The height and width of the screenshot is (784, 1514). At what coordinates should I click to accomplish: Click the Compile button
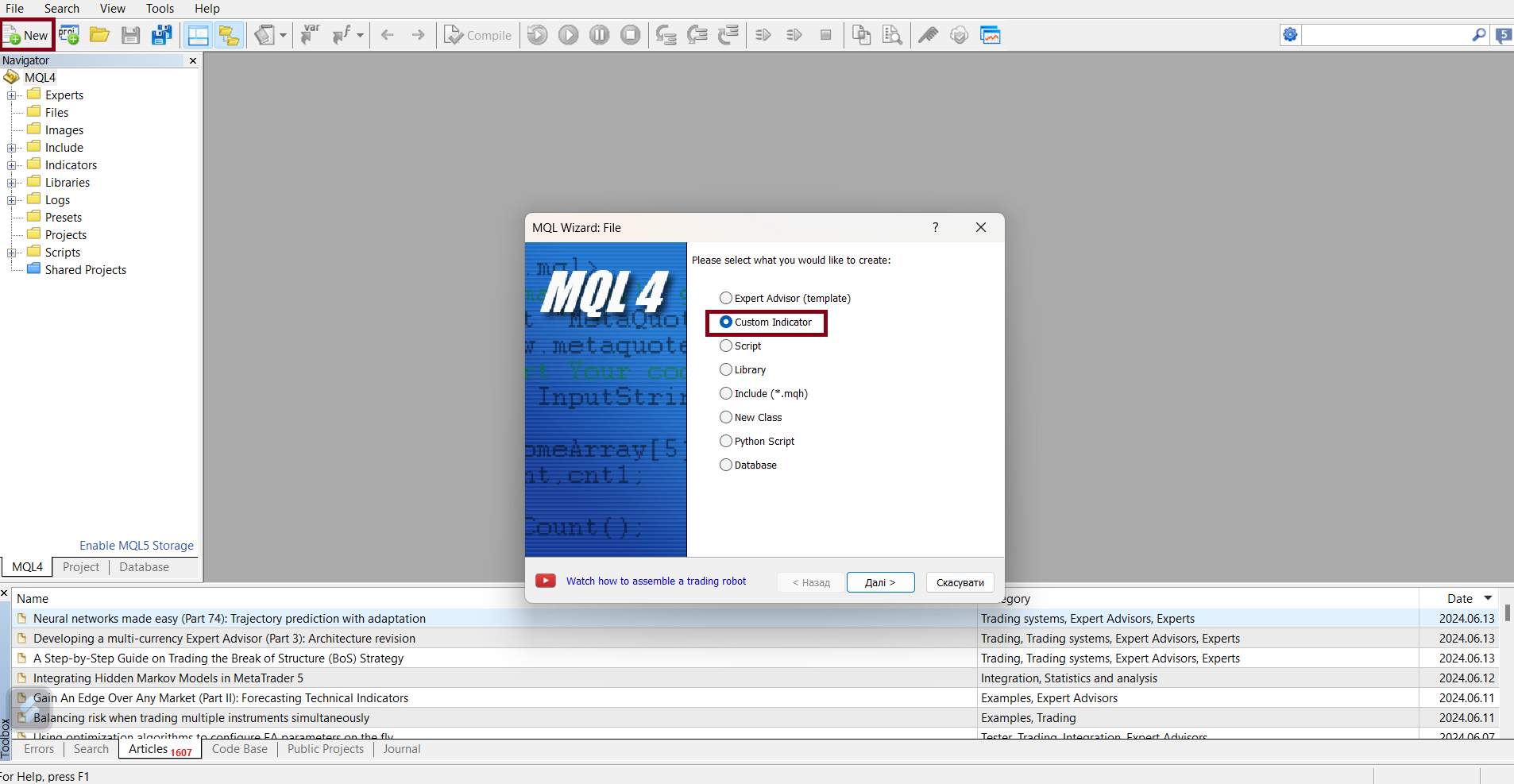point(477,35)
